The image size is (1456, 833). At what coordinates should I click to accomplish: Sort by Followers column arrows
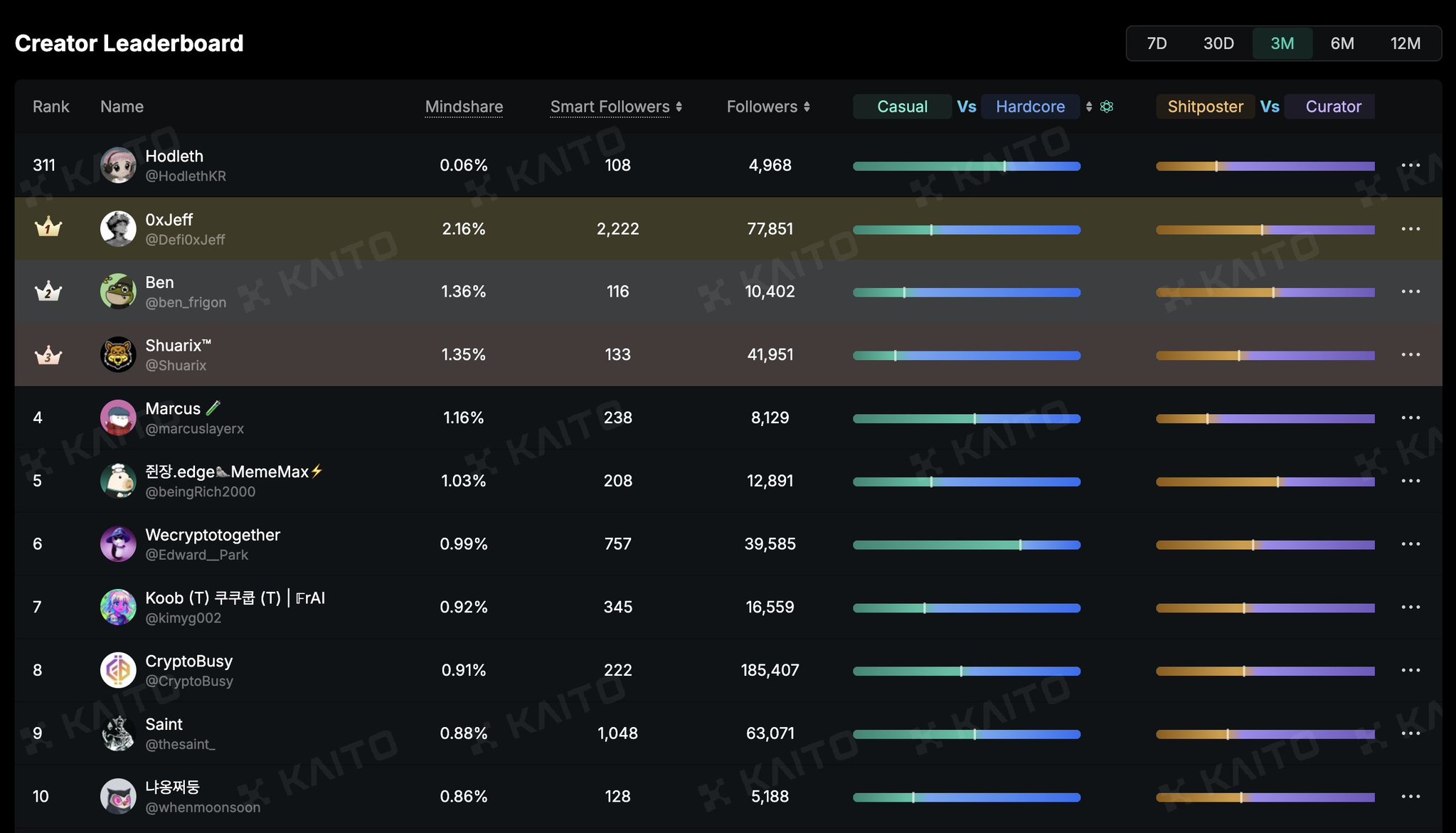point(807,107)
